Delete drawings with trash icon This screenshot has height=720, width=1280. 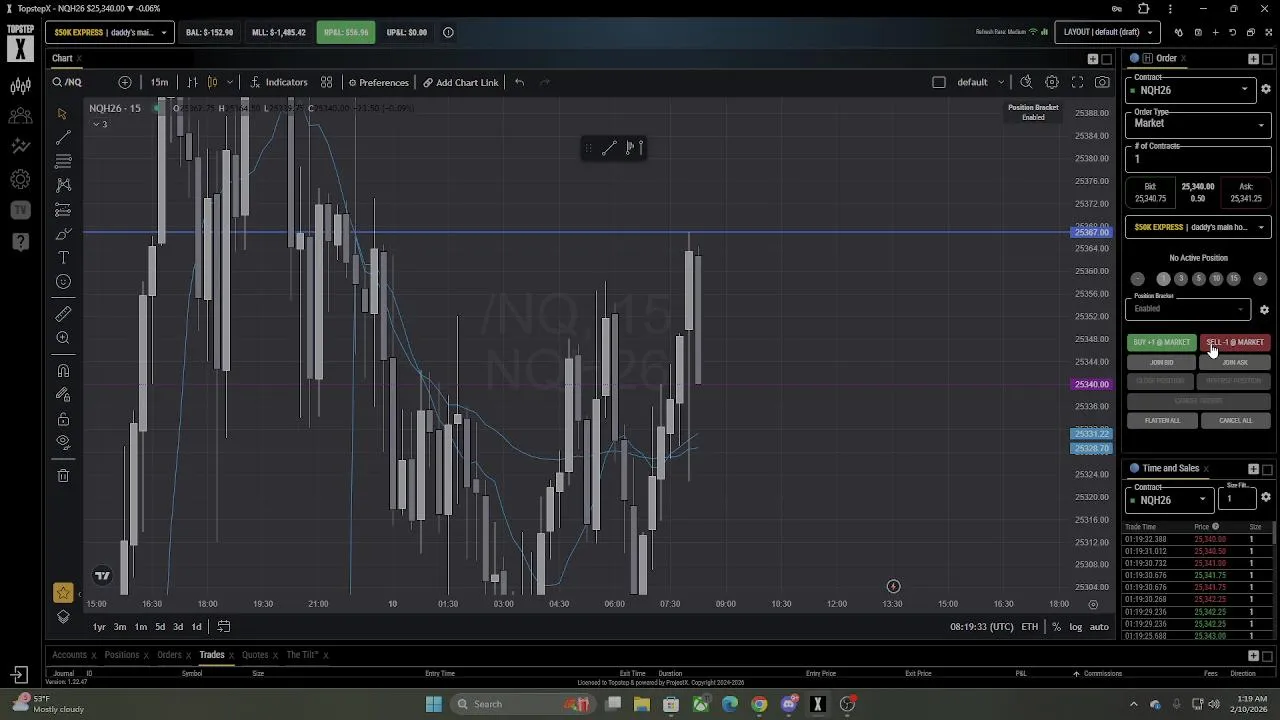coord(63,476)
